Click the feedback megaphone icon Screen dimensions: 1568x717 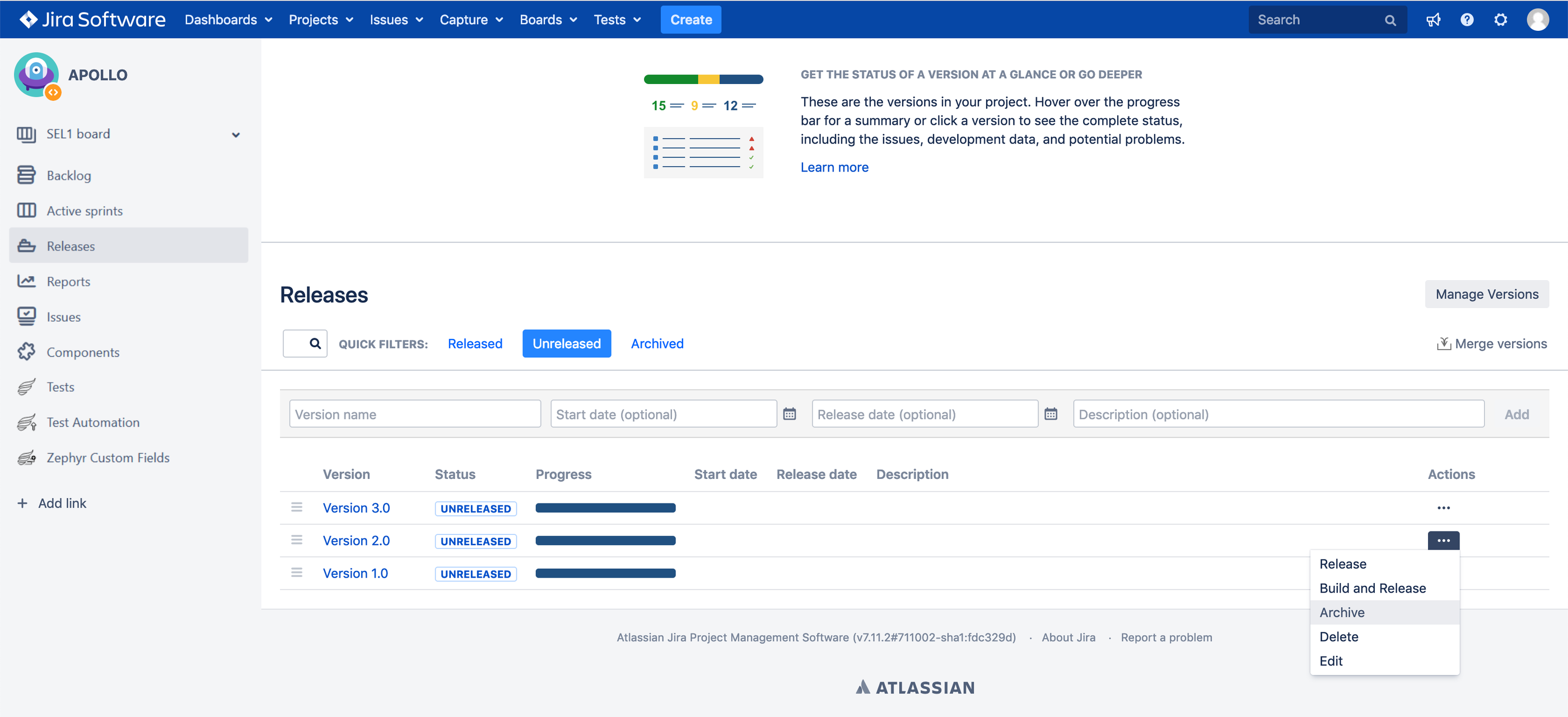[1433, 20]
